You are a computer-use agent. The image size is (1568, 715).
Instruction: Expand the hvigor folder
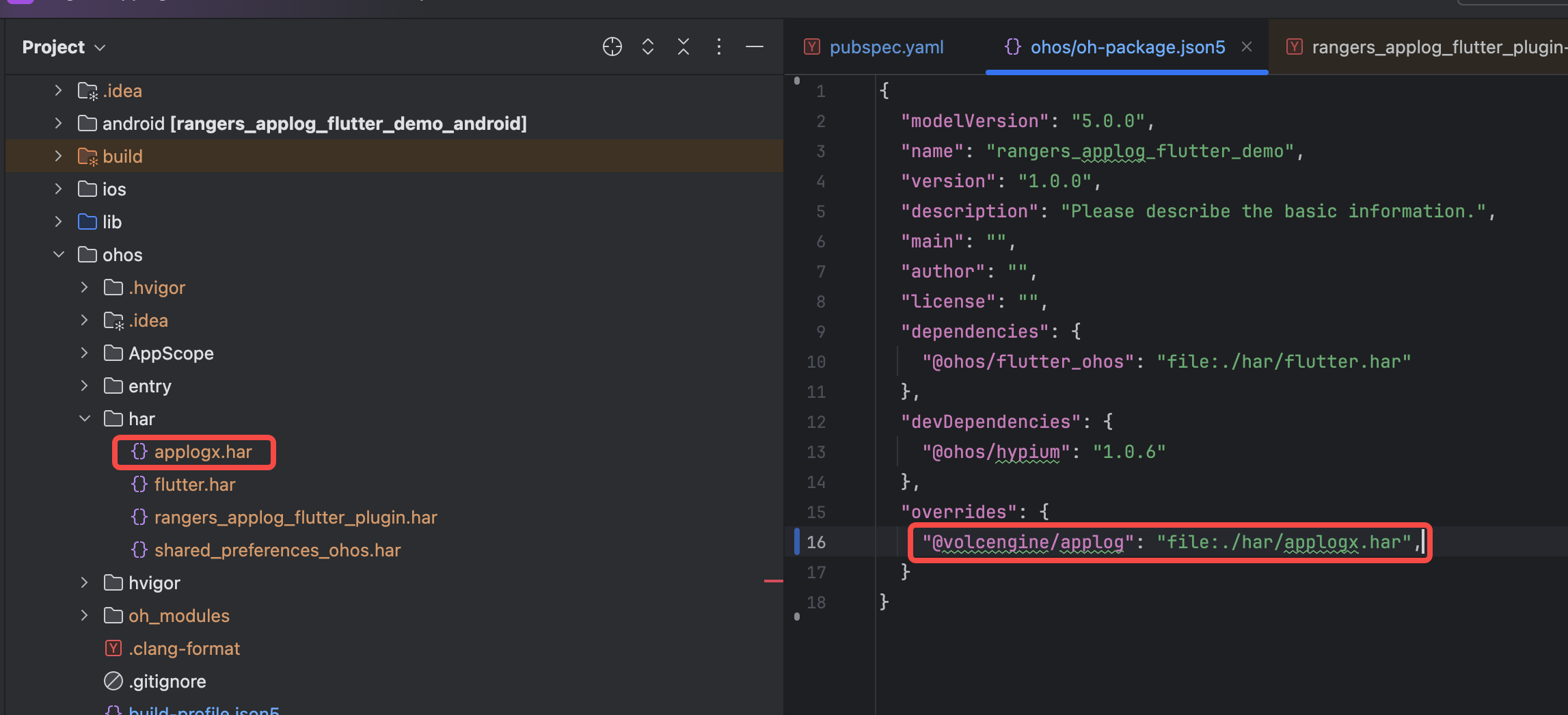click(84, 582)
